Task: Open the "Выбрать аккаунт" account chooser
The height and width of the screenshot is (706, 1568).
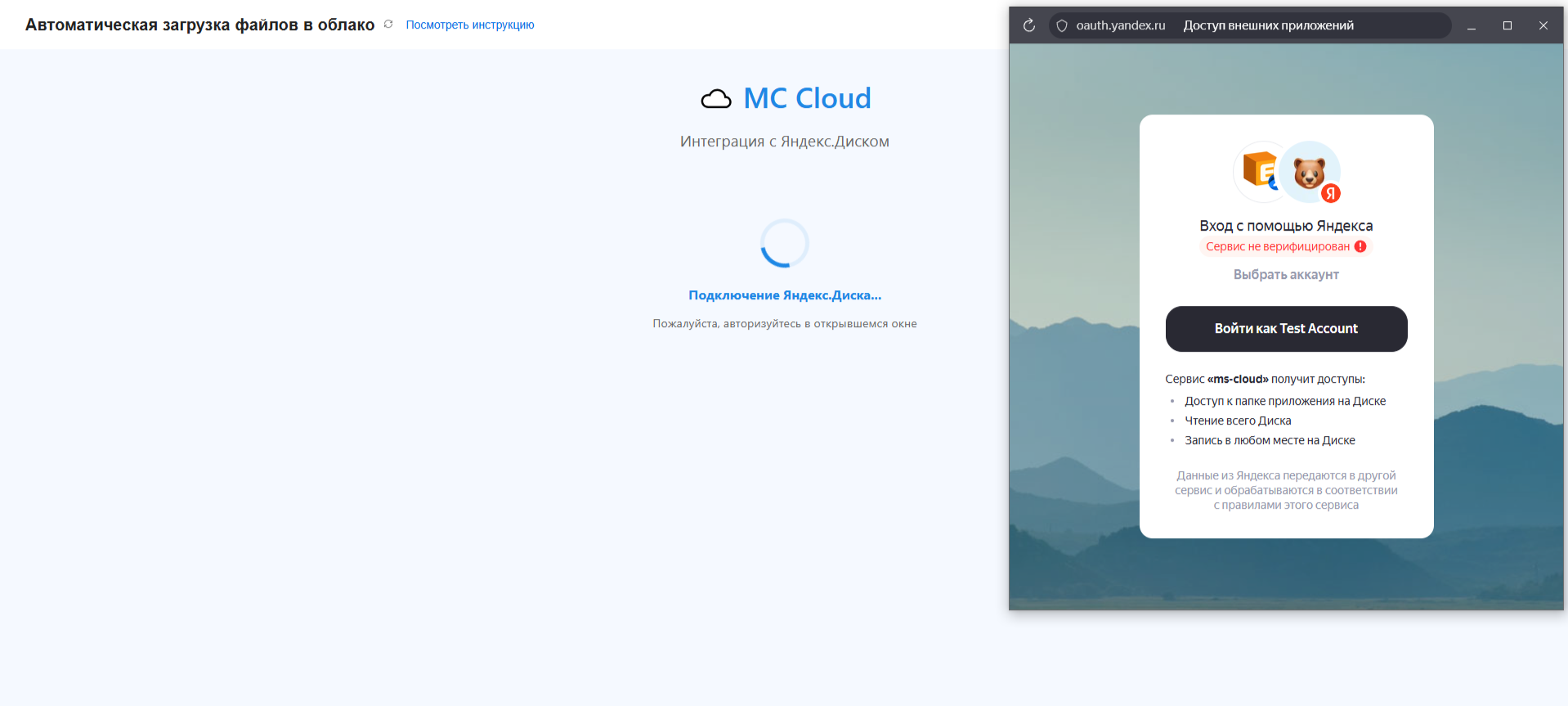Action: (1286, 275)
